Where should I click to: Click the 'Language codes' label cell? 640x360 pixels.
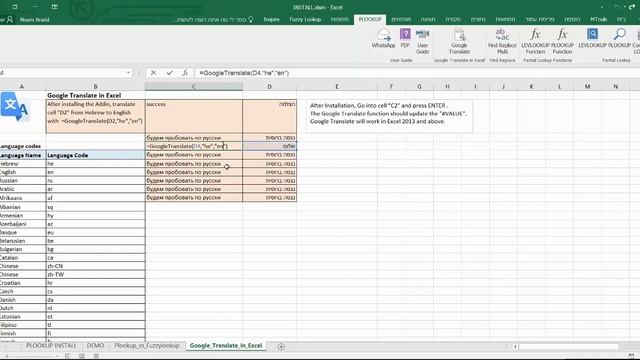click(23, 146)
